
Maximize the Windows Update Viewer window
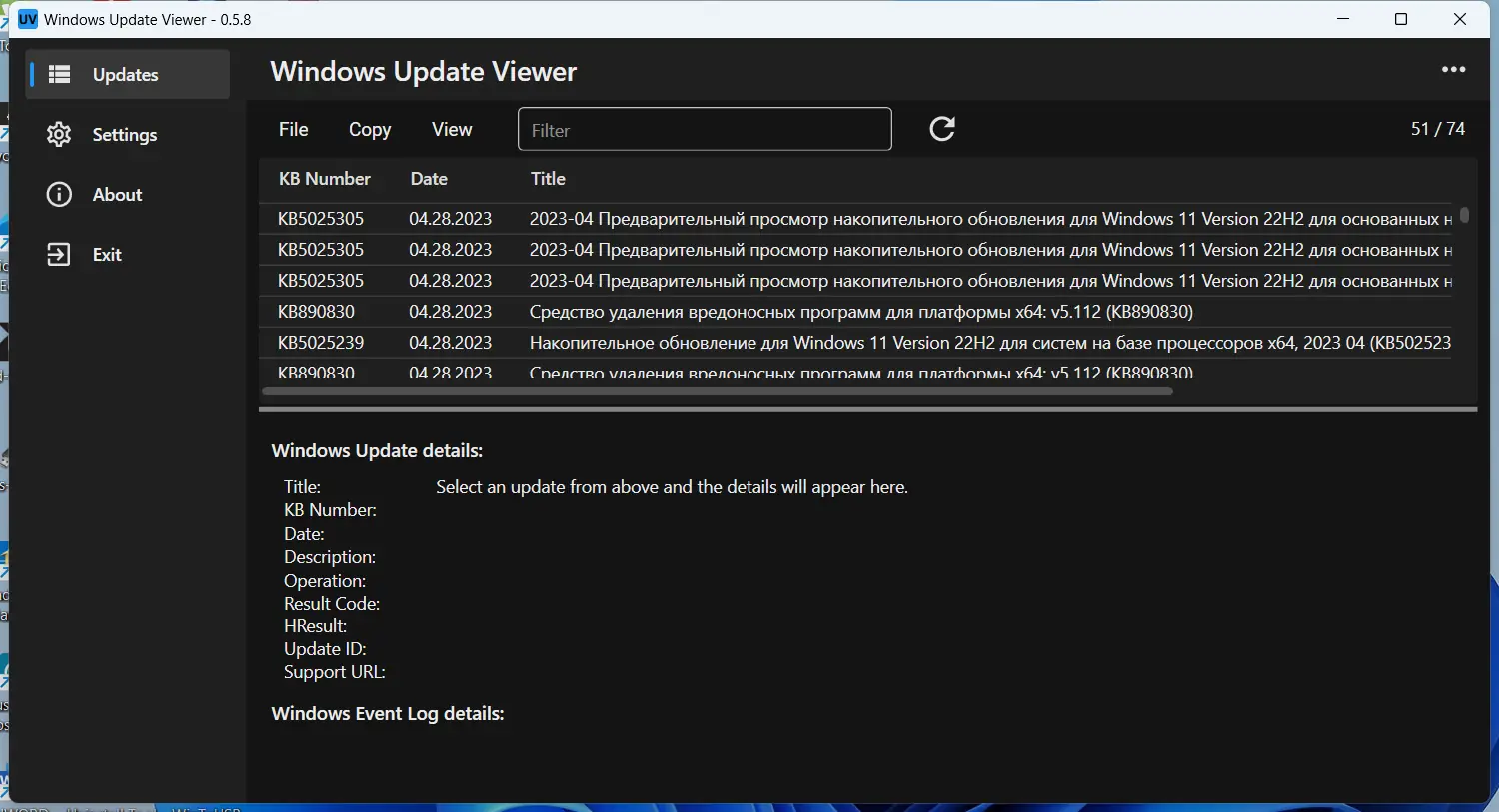coord(1401,19)
